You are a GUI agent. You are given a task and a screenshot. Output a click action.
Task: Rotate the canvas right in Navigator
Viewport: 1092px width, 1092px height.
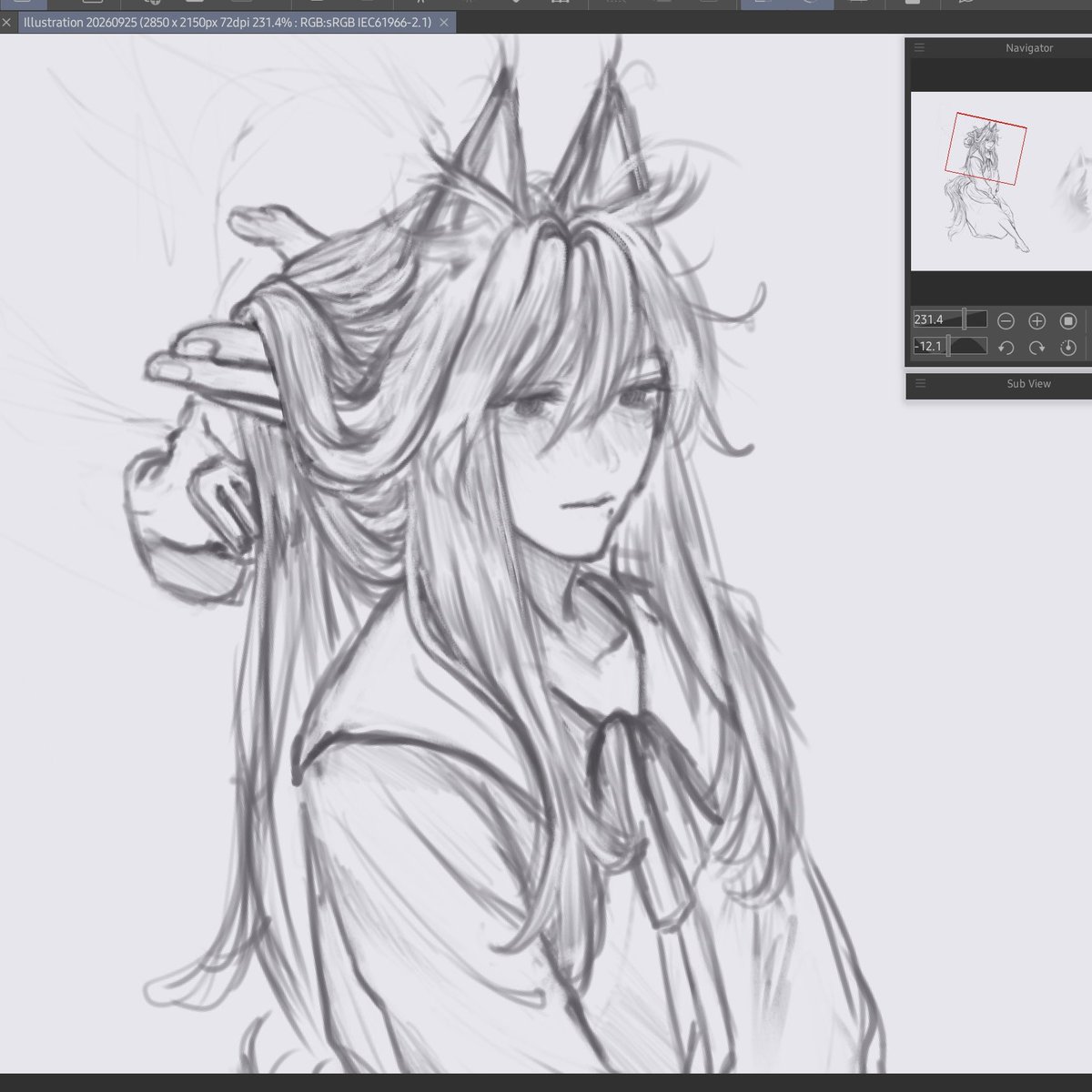1036,347
